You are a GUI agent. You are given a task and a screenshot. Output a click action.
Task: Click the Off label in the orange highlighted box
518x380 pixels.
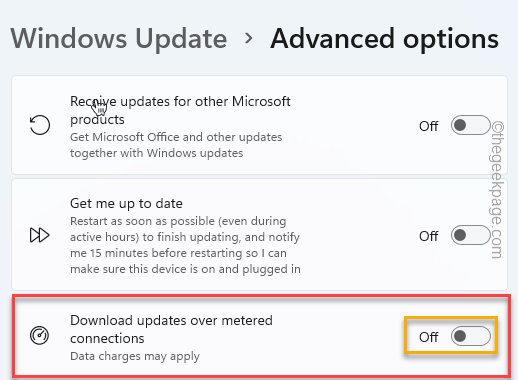[428, 337]
